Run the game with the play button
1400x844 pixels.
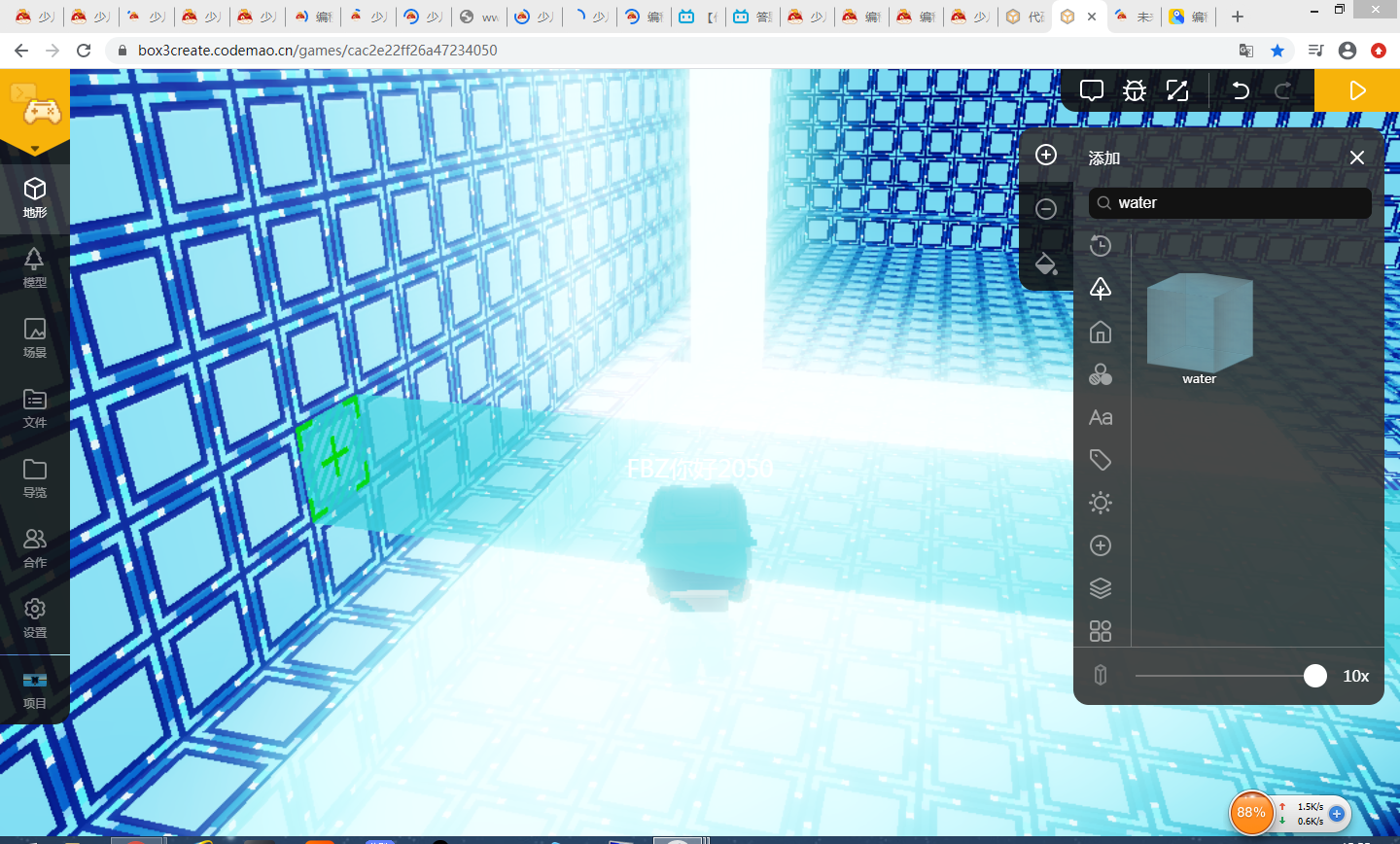click(1357, 90)
